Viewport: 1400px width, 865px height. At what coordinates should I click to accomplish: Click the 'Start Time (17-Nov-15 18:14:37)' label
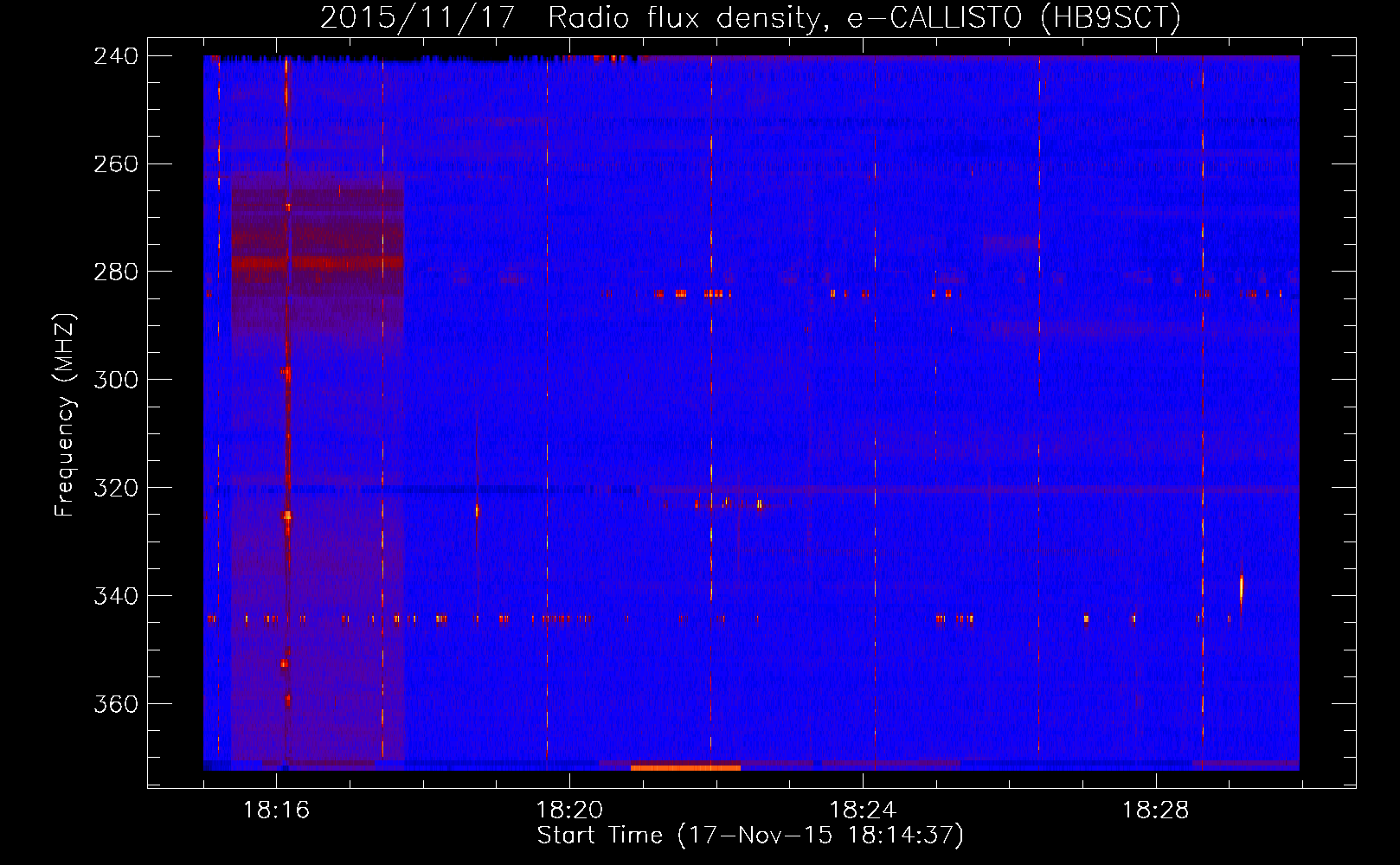(750, 836)
